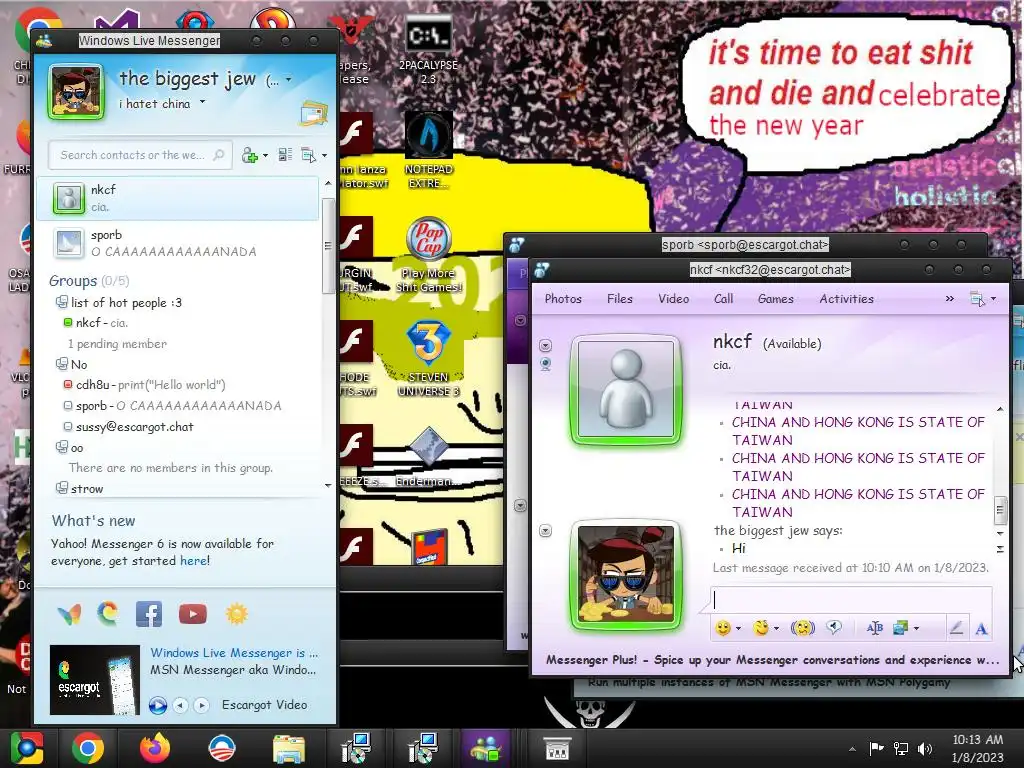Image resolution: width=1024 pixels, height=768 pixels.
Task: Select the text mode A icon
Action: pos(981,628)
